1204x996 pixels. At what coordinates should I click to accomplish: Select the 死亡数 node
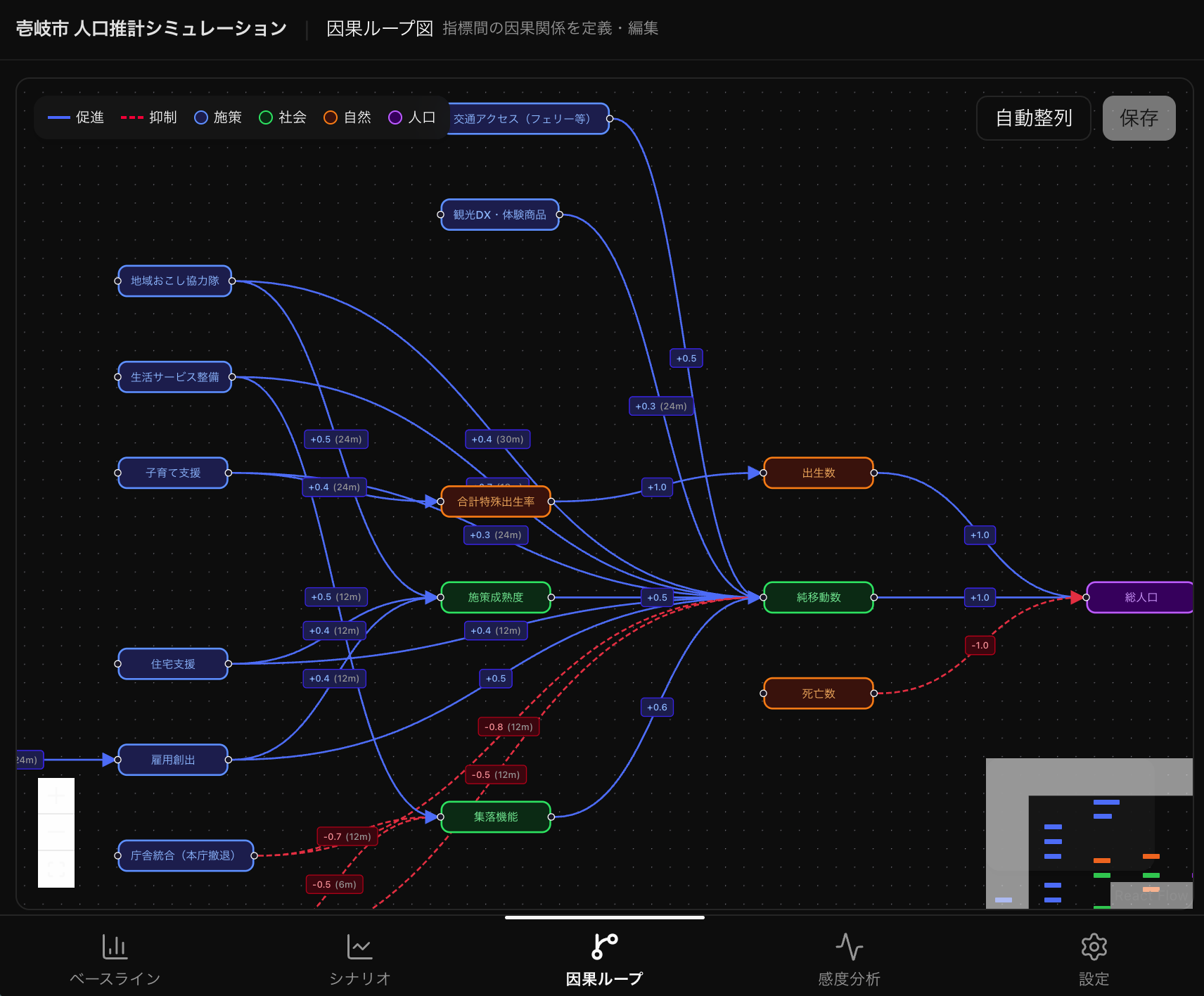819,694
